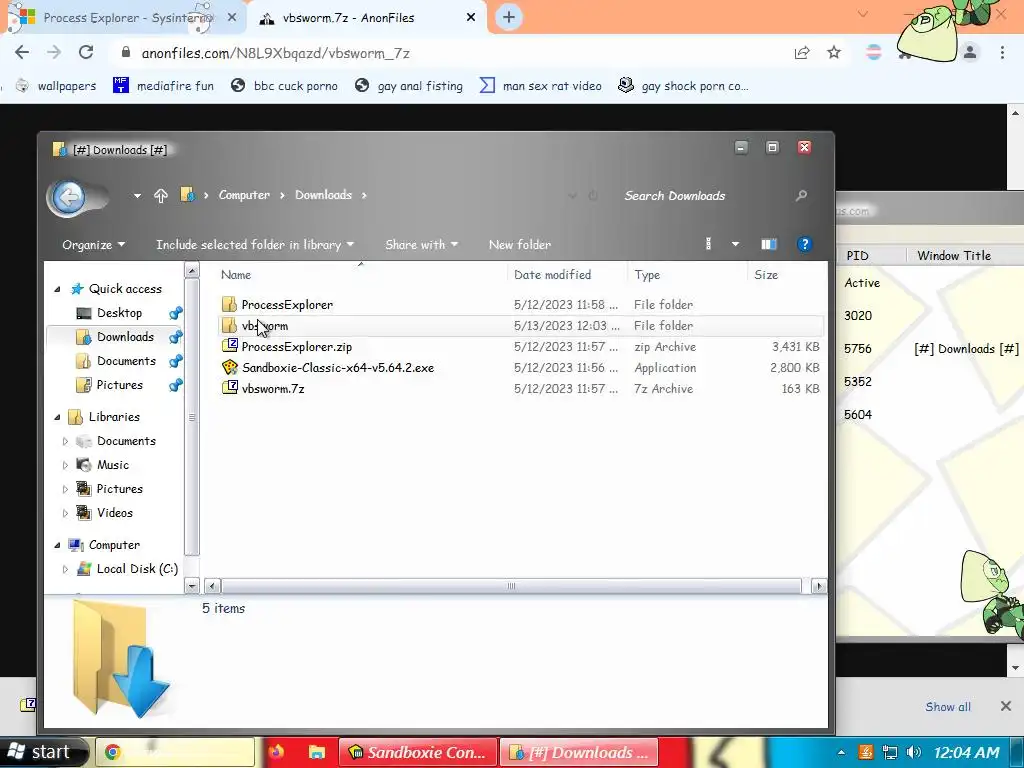Open Documents under Quick access
Viewport: 1024px width, 768px height.
tap(126, 361)
